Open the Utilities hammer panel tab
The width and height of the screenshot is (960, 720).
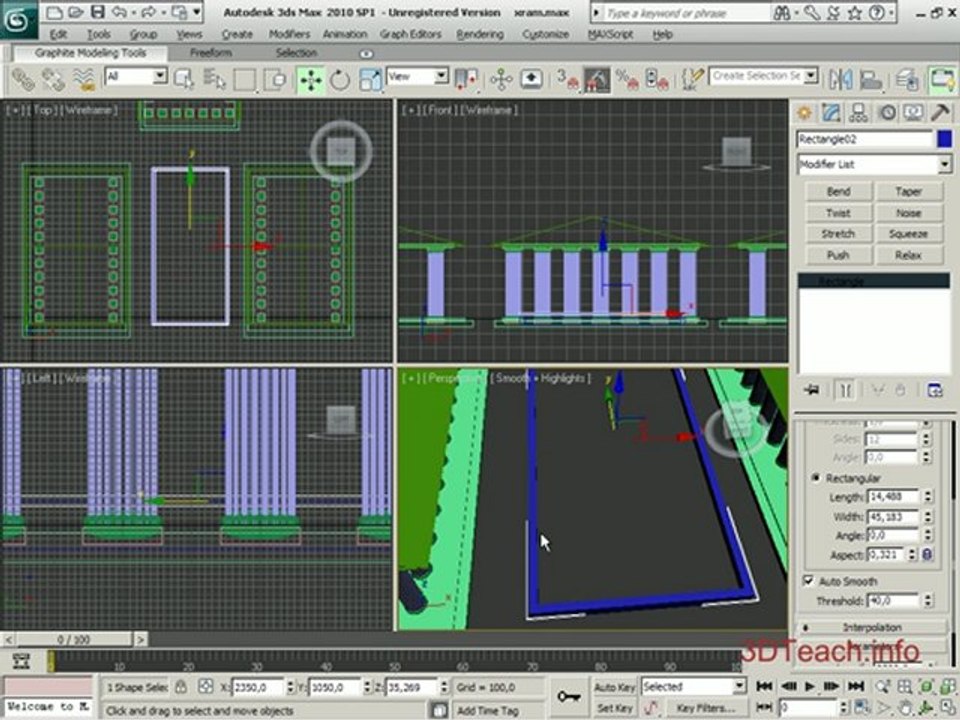click(x=940, y=113)
